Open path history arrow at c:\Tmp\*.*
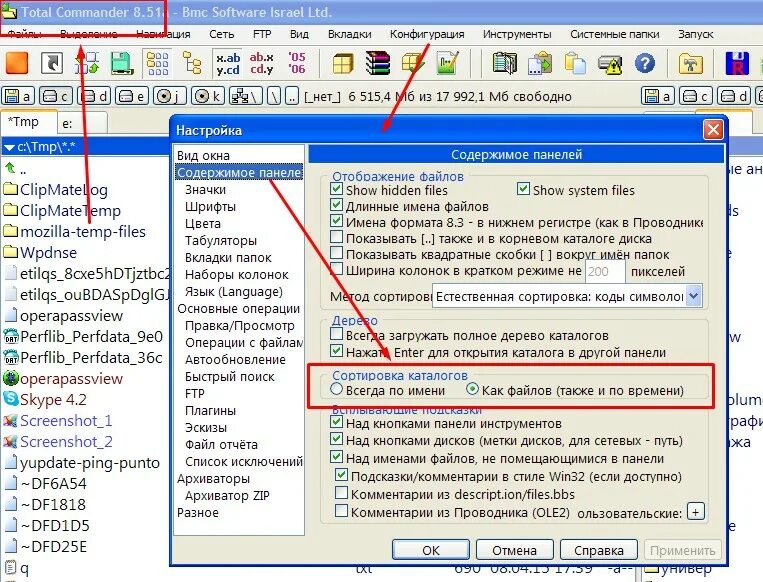Screen dimensions: 763x582 click(x=9, y=146)
